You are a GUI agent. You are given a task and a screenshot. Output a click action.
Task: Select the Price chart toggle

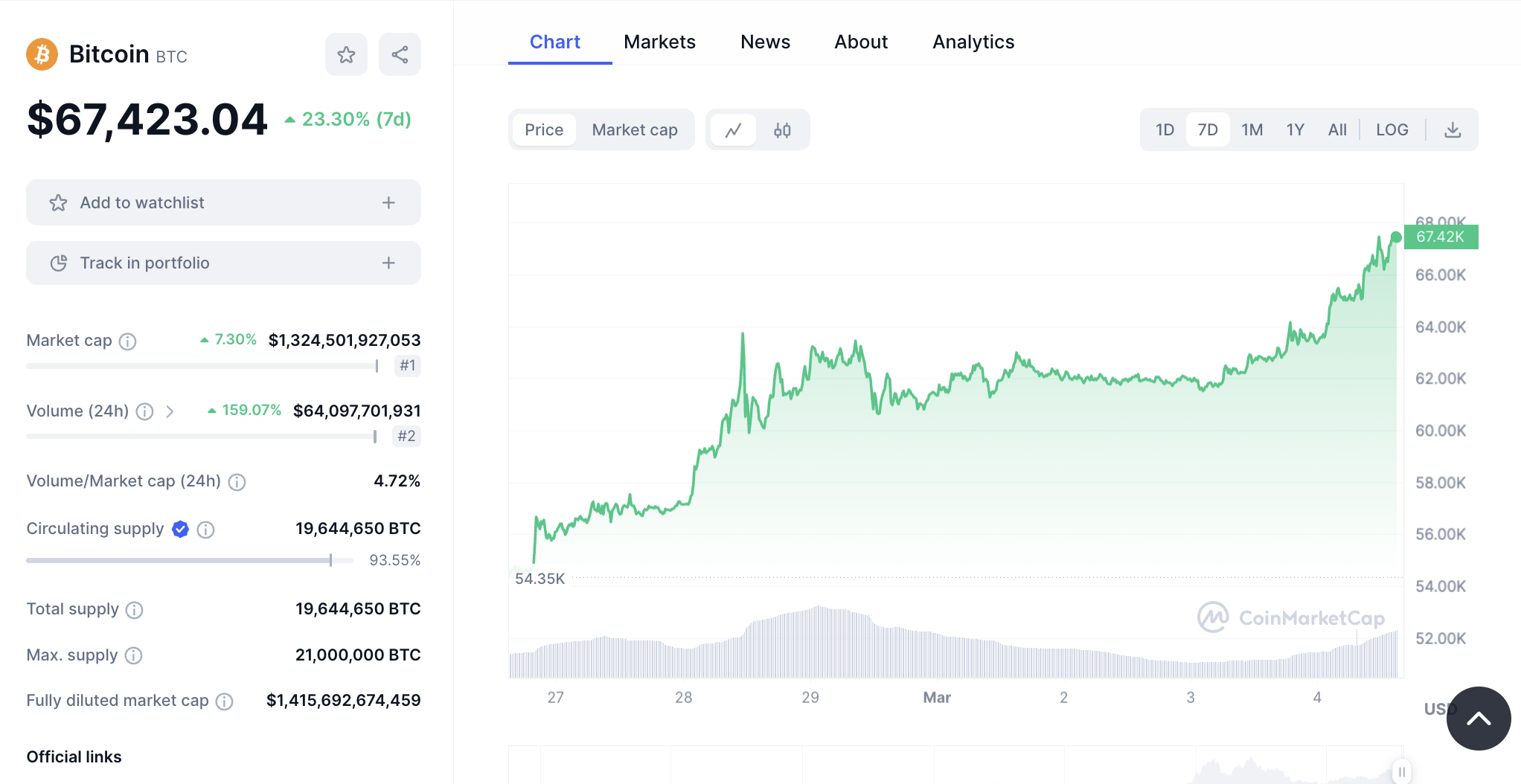tap(544, 130)
